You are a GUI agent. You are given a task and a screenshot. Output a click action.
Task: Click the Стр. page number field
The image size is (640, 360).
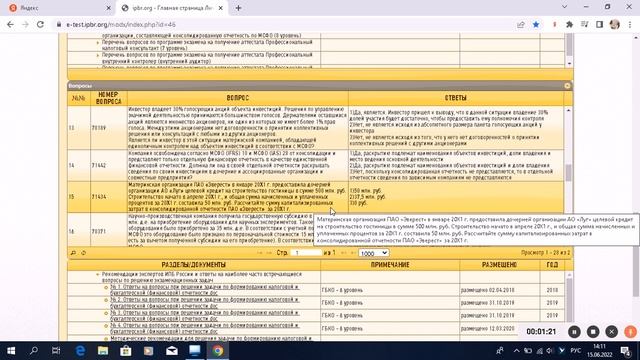click(307, 253)
